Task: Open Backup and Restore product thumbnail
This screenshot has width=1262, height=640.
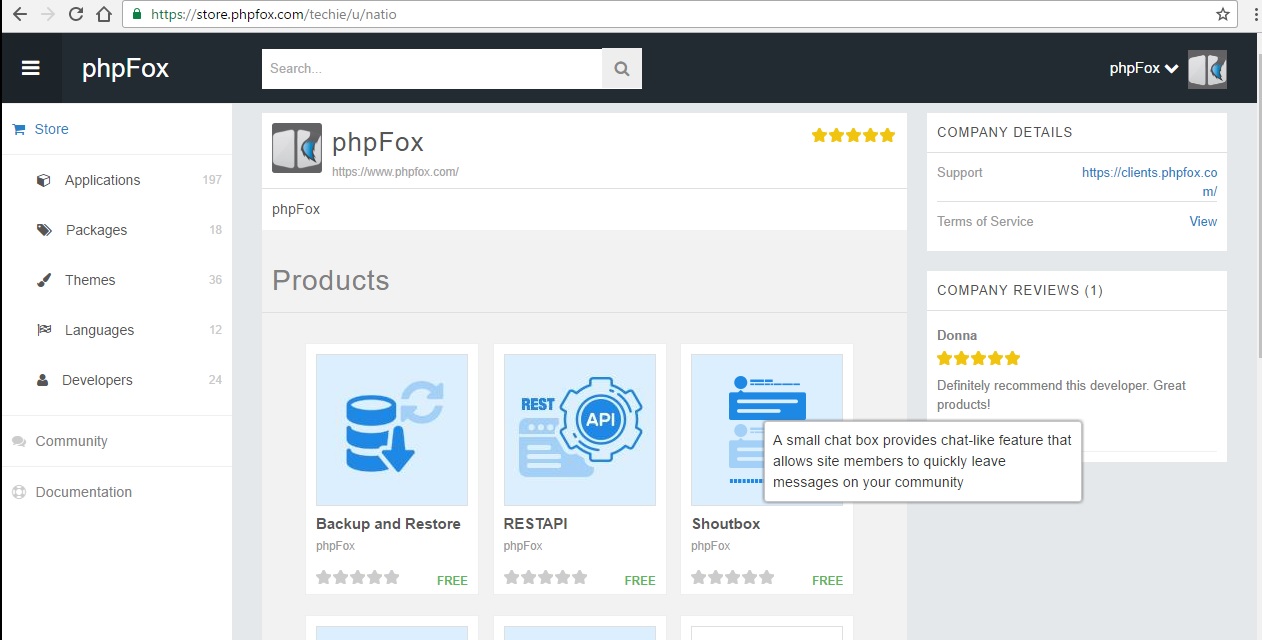Action: (392, 430)
